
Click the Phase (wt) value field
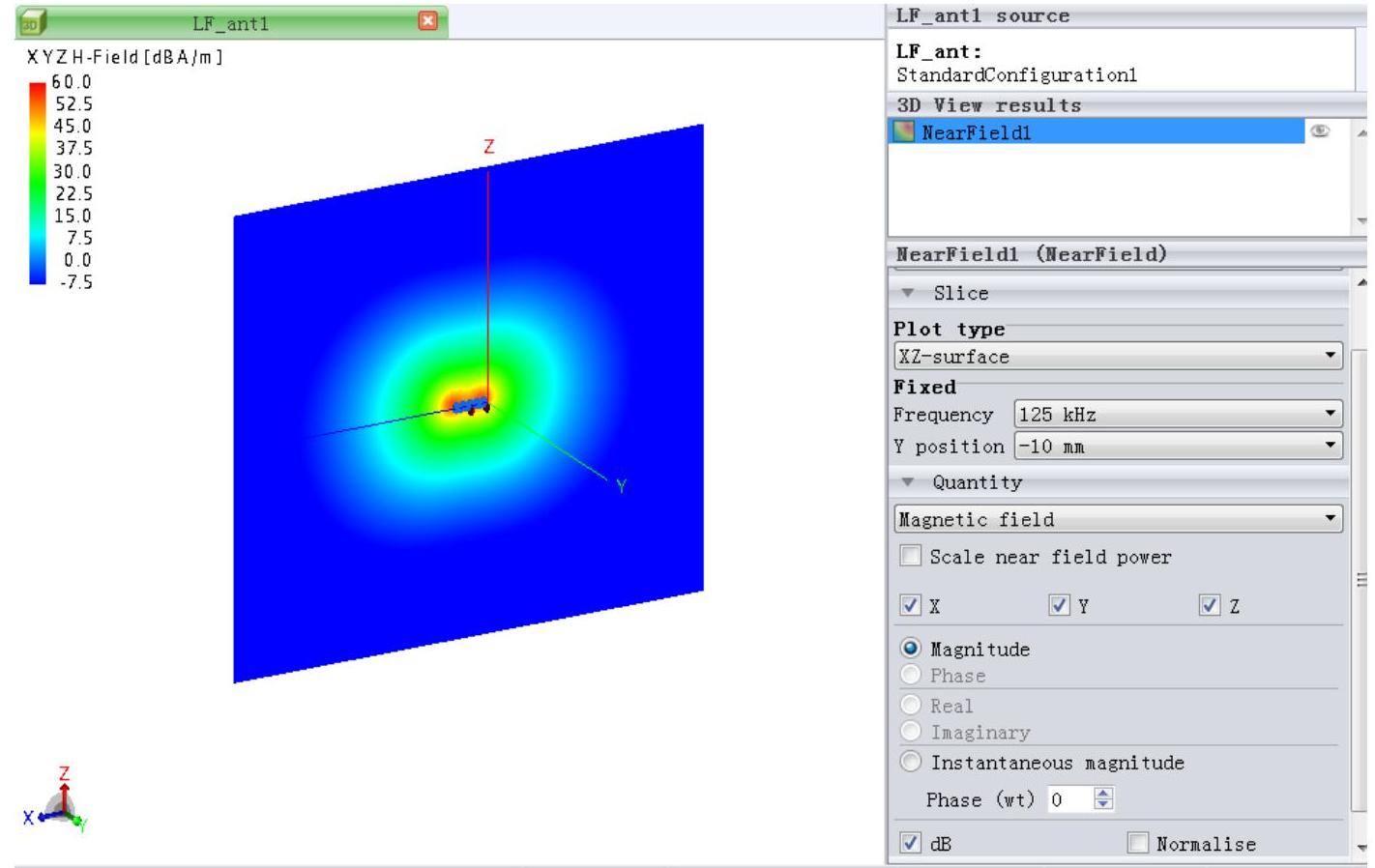tap(1069, 799)
